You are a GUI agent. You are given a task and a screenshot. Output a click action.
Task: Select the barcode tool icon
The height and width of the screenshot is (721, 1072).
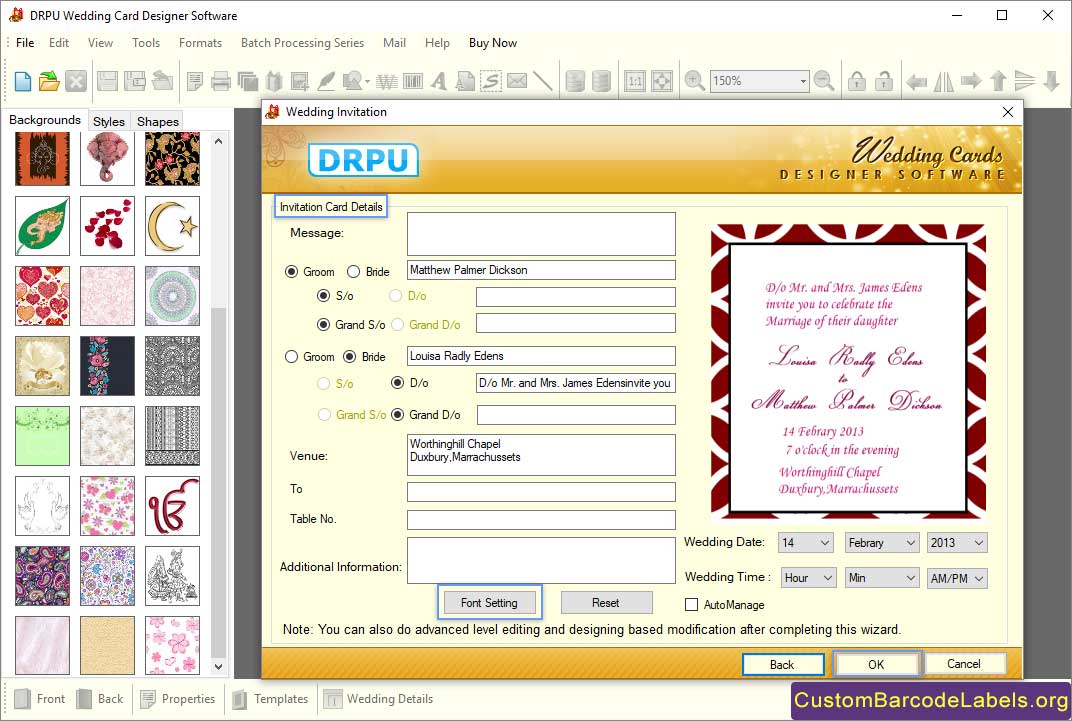coord(413,81)
